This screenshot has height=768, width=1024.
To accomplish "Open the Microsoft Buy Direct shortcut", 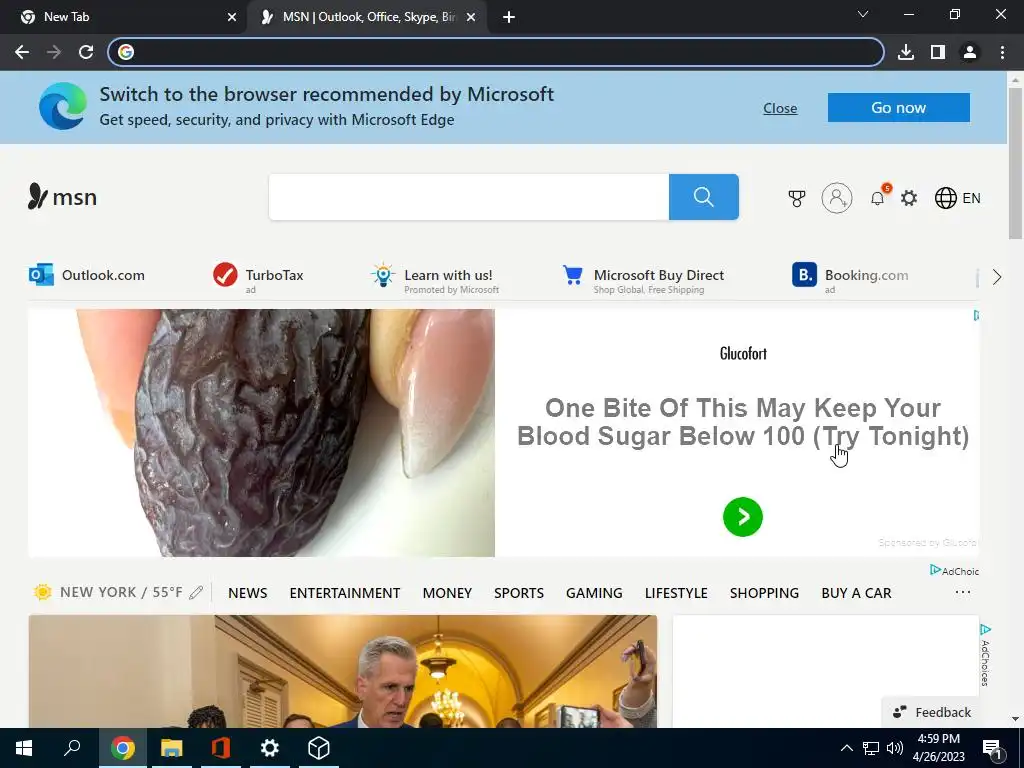I will pos(643,278).
